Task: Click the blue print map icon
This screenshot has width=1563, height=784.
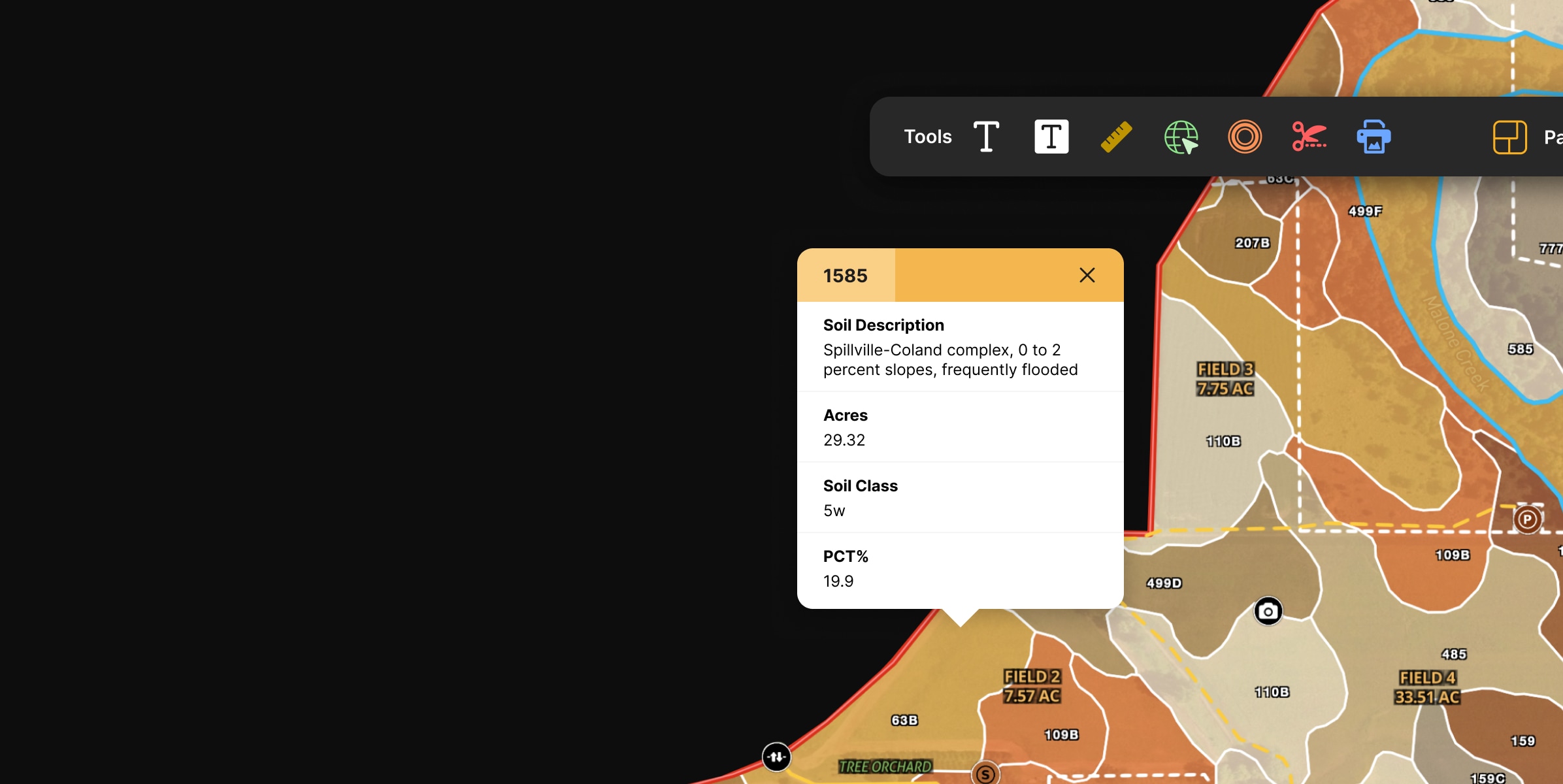Action: tap(1374, 137)
